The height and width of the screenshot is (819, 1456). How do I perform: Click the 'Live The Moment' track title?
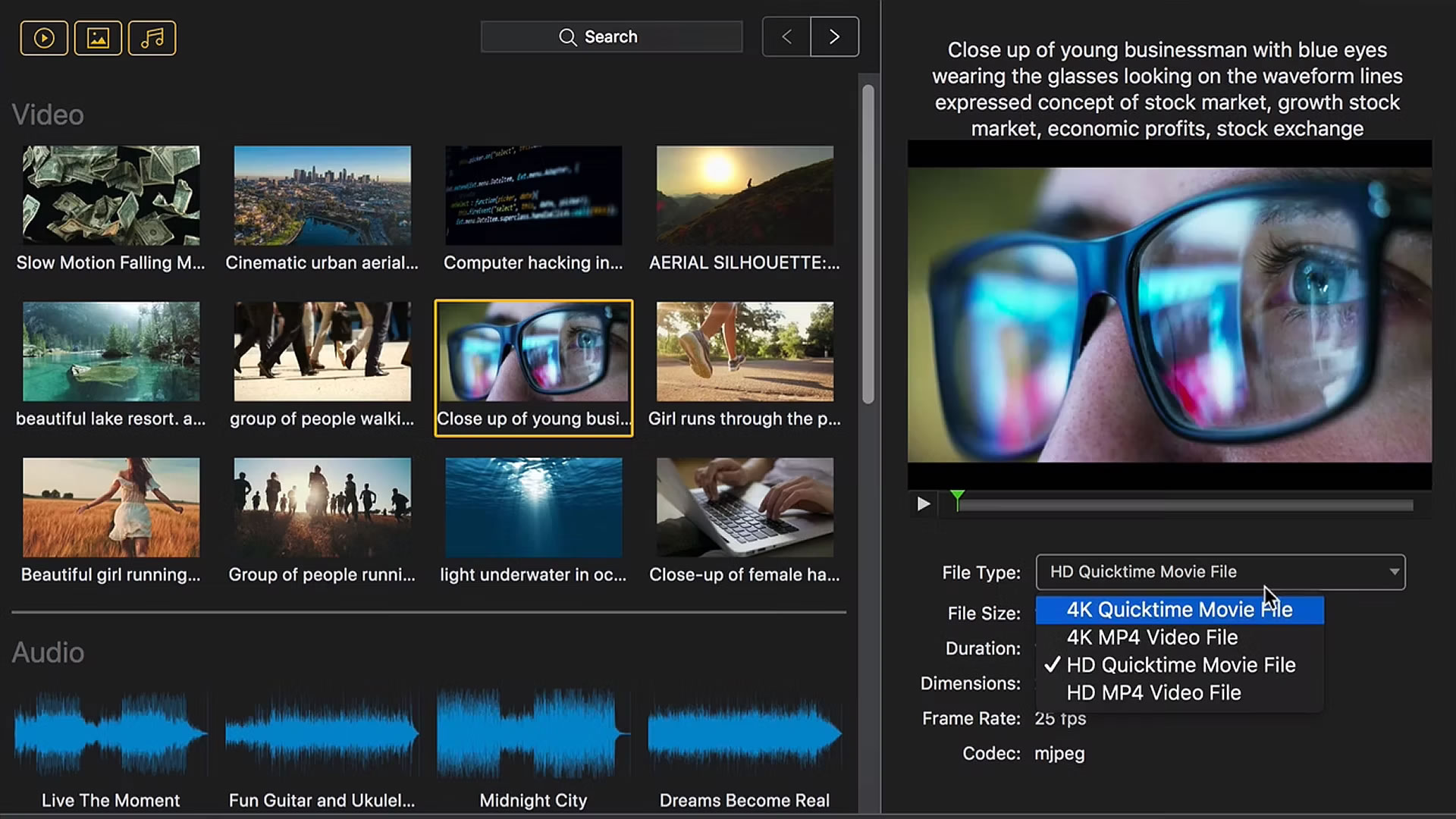[111, 801]
